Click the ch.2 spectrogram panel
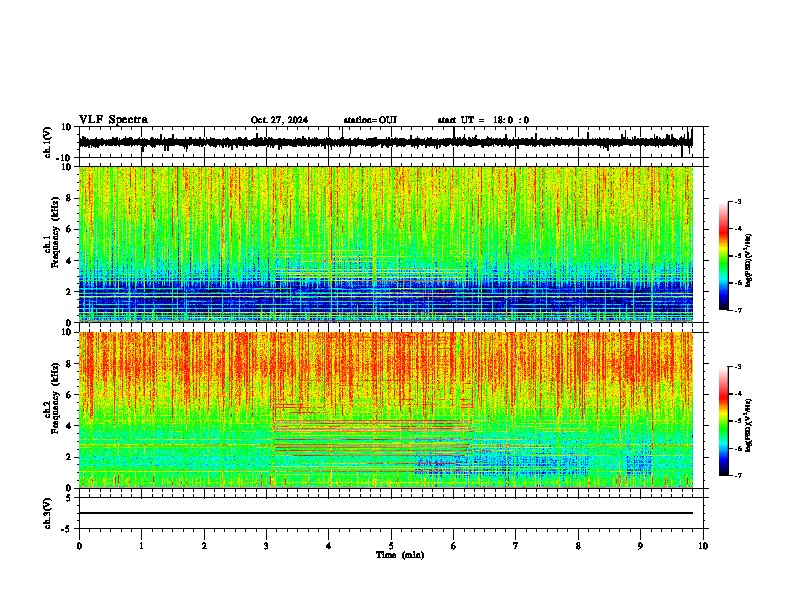This screenshot has width=792, height=612. click(x=385, y=410)
